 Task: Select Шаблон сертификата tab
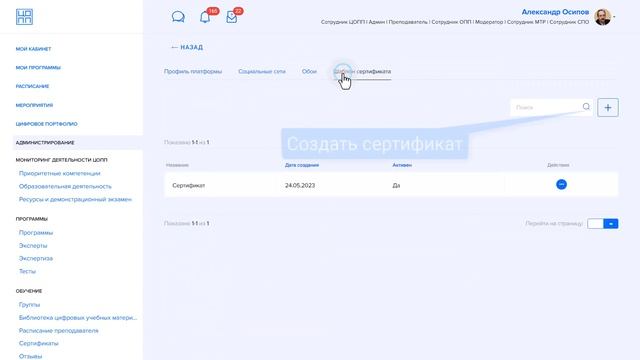[362, 71]
